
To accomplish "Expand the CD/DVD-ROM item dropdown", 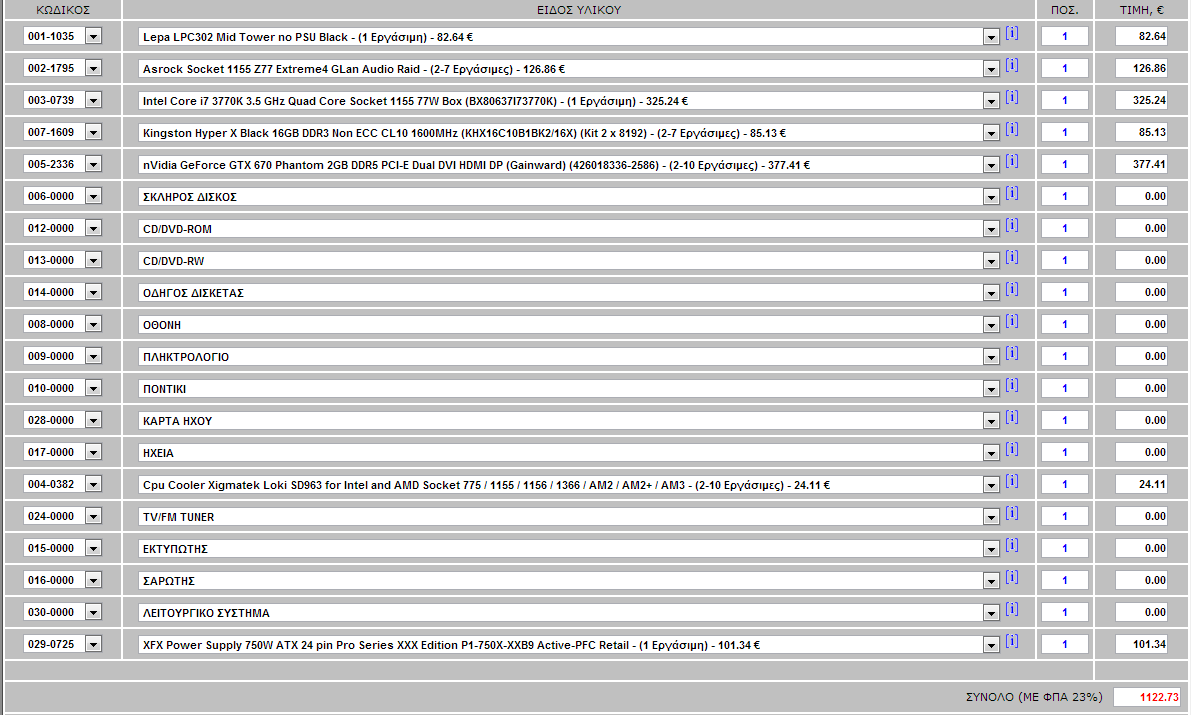I will coord(990,229).
